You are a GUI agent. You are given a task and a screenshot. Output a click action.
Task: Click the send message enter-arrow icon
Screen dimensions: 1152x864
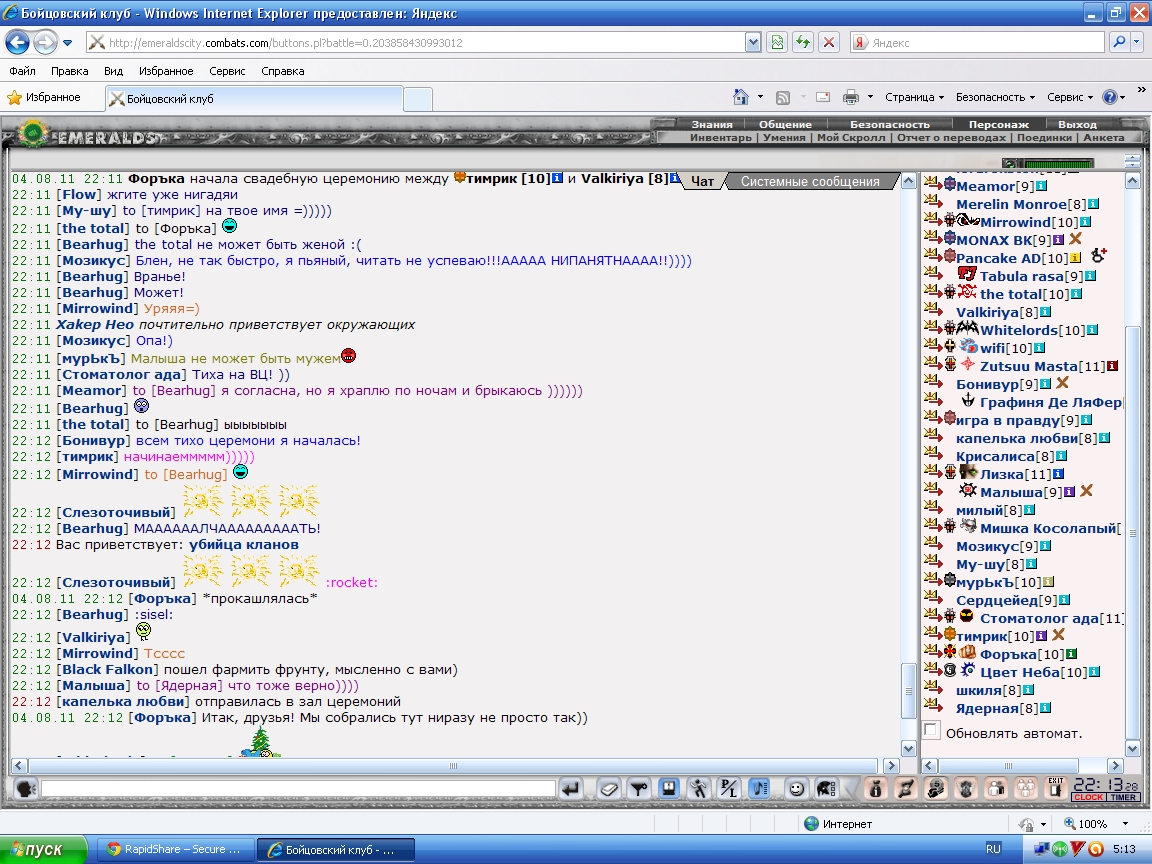pos(571,789)
